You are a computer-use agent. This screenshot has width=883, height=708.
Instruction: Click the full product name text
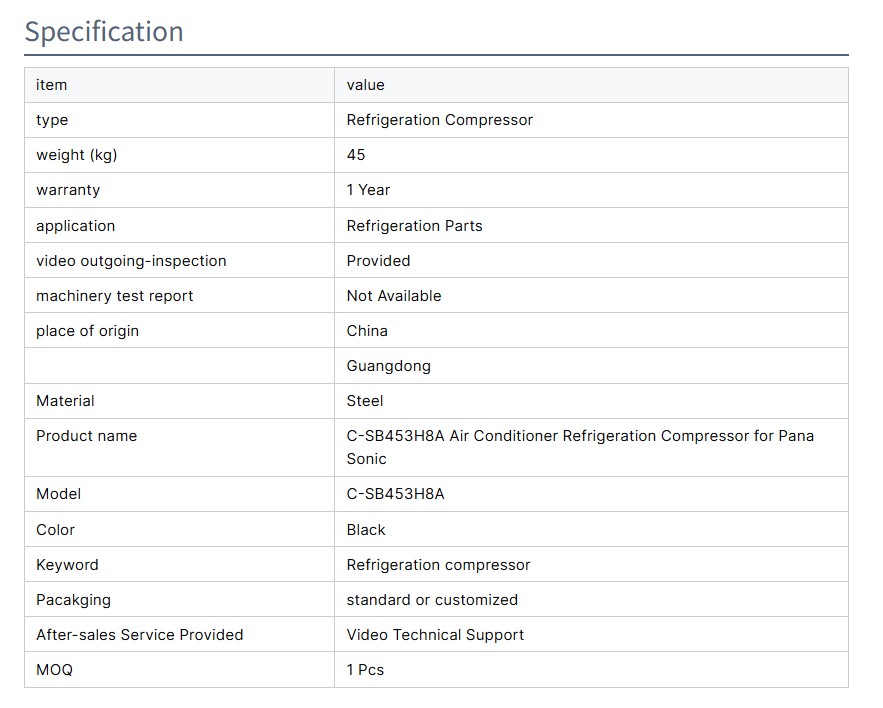[x=580, y=447]
